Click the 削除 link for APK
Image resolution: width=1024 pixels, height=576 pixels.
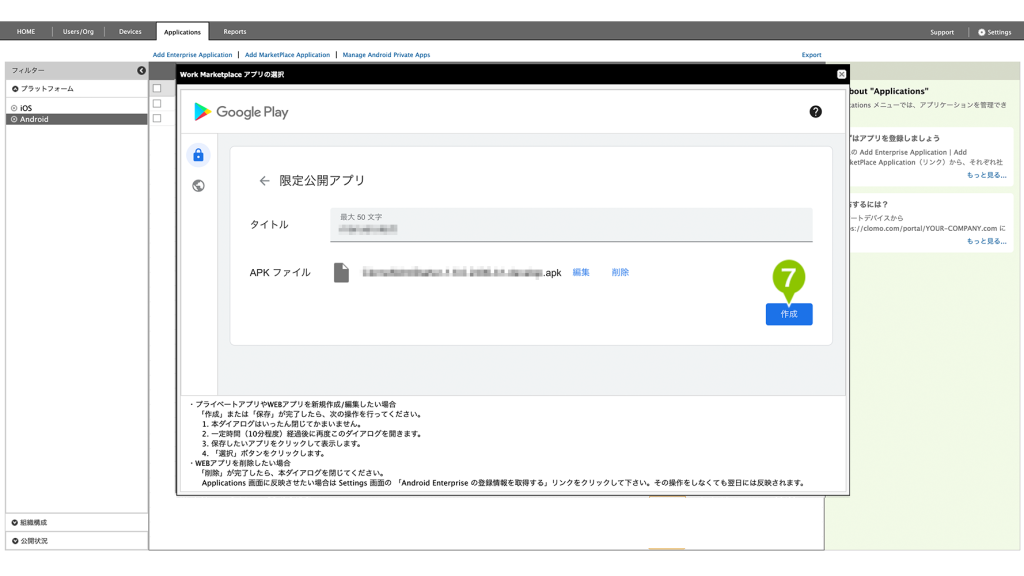(x=620, y=272)
